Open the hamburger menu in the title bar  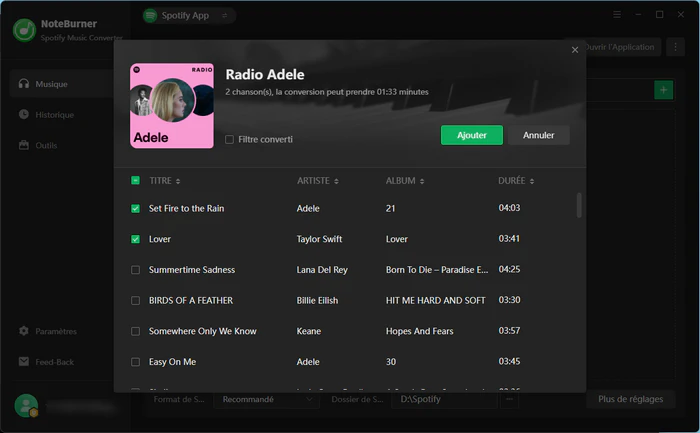pos(617,15)
